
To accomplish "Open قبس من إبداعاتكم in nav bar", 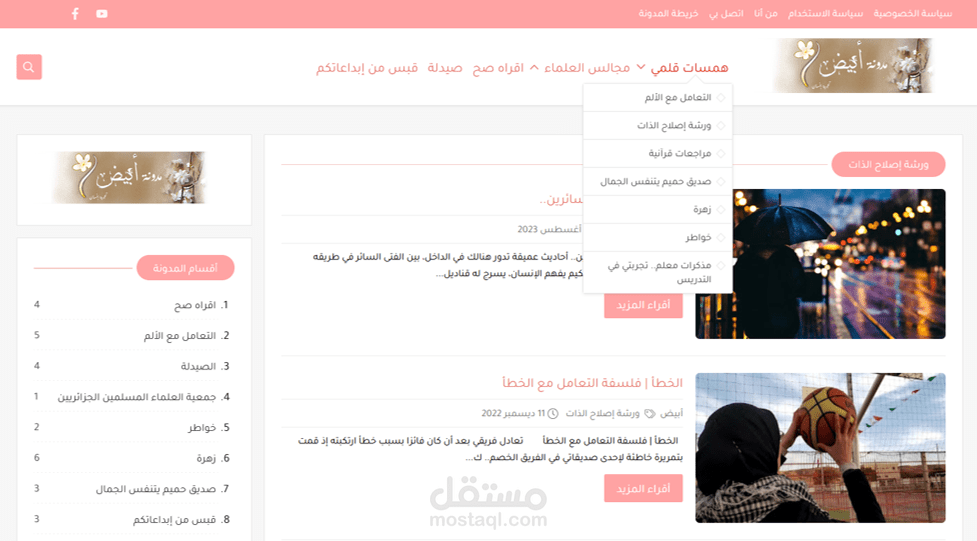I will tap(367, 67).
